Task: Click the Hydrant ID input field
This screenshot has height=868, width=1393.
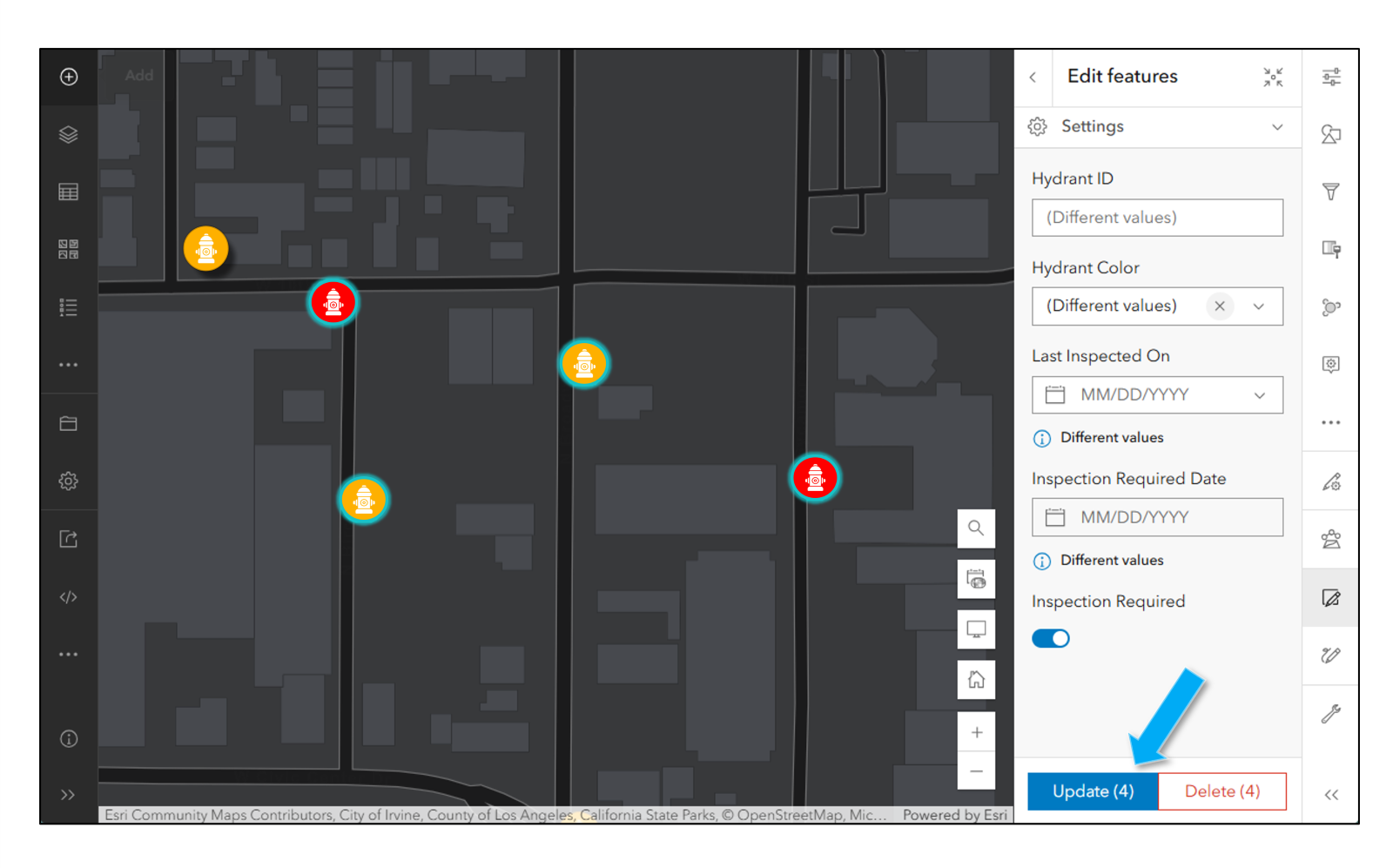Action: 1157,217
